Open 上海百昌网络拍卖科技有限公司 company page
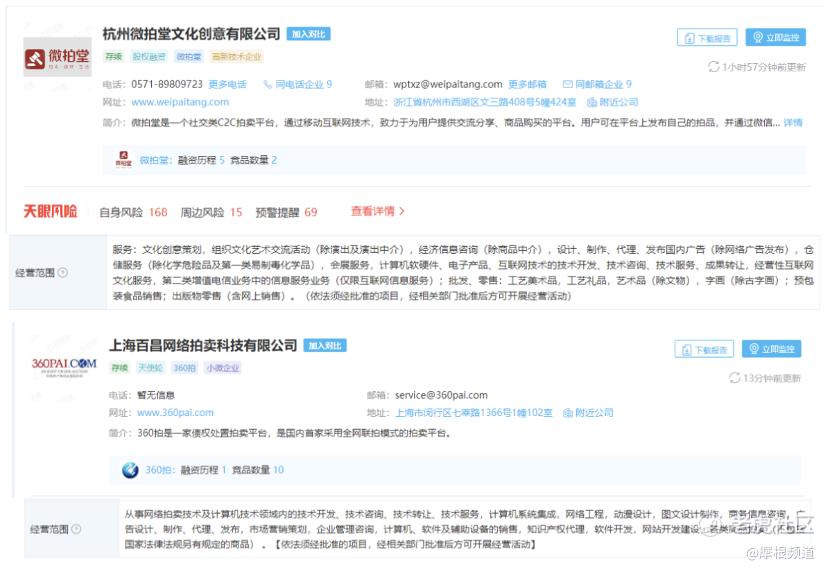The height and width of the screenshot is (572, 830). tap(203, 346)
